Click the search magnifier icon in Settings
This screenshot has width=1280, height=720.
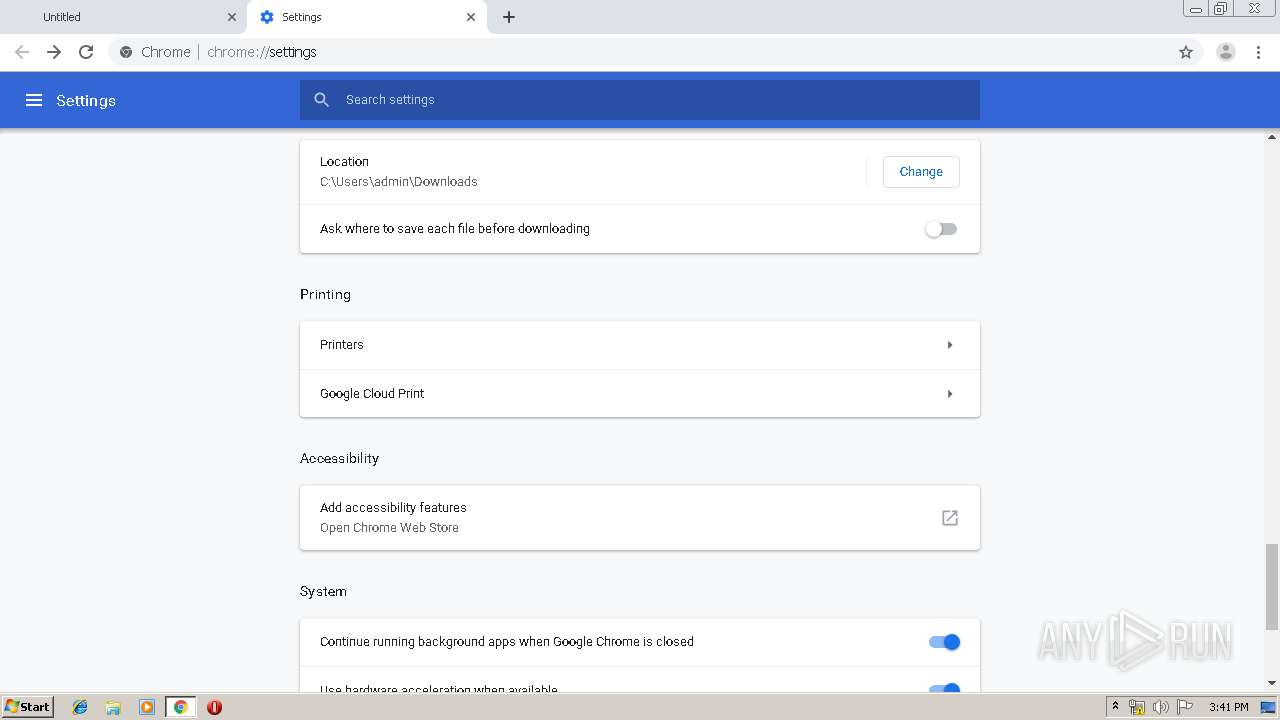click(321, 100)
